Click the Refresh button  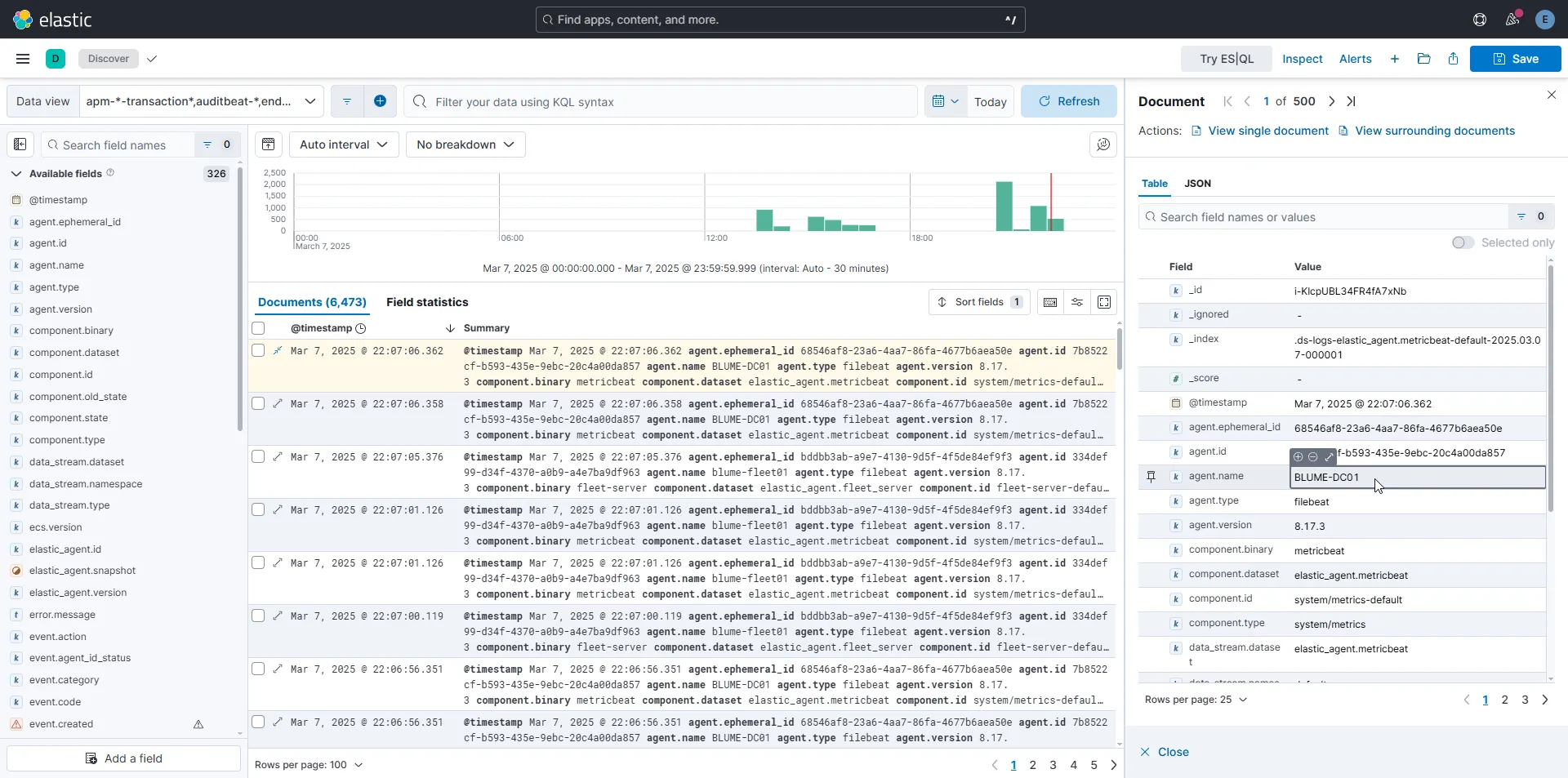[x=1068, y=101]
